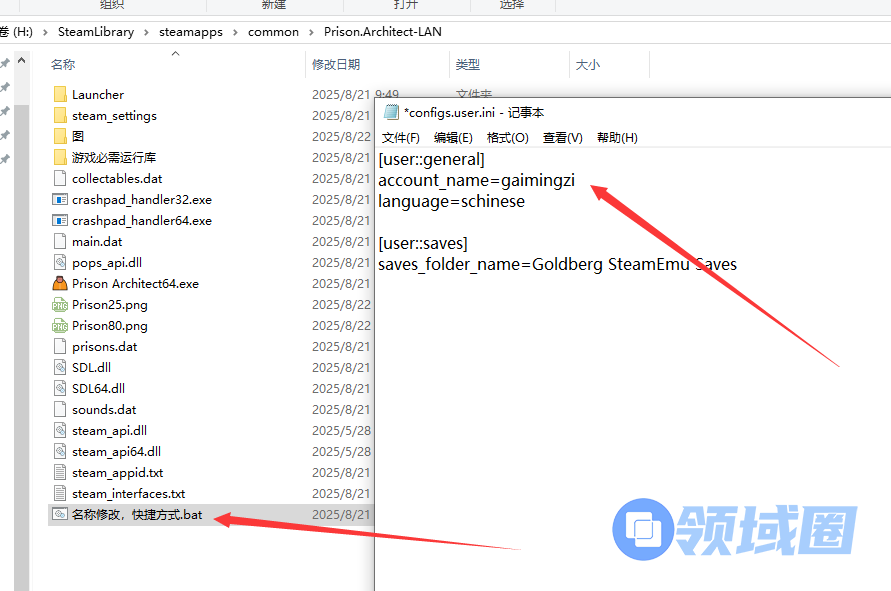Image resolution: width=891 pixels, height=591 pixels.
Task: Select the steam_interfaces.txt file
Action: (128, 494)
